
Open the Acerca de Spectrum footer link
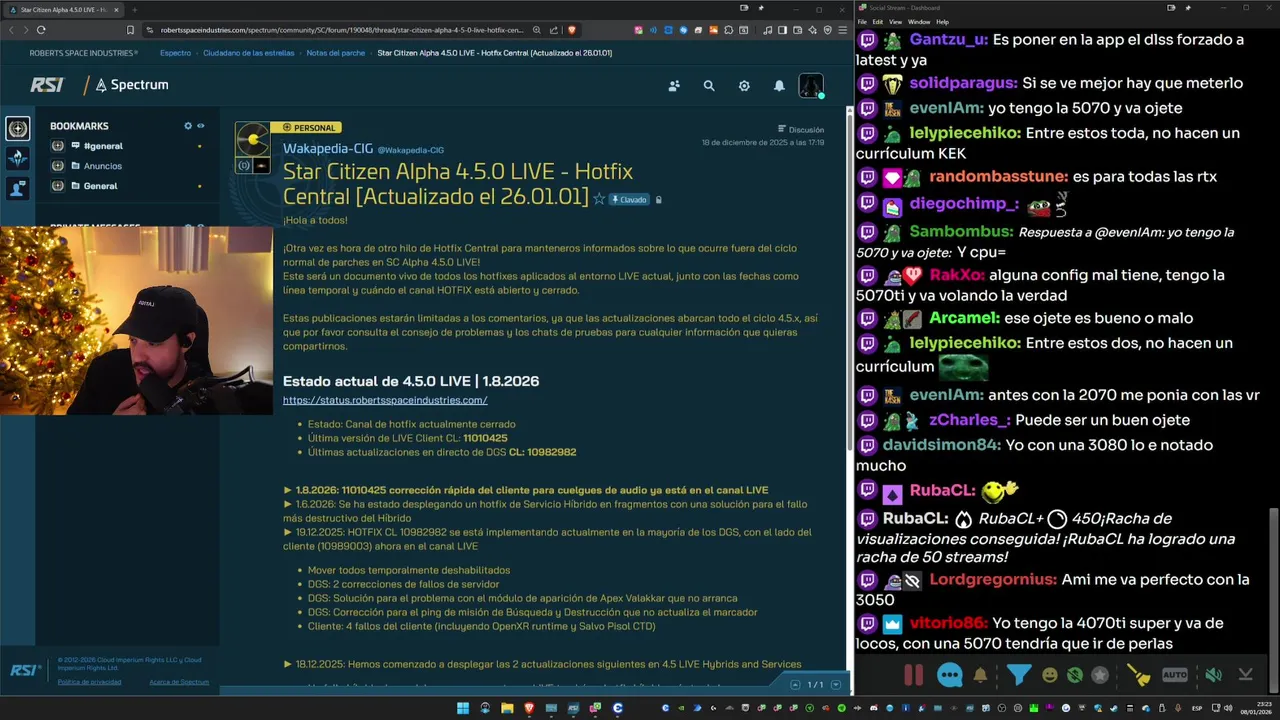(179, 682)
